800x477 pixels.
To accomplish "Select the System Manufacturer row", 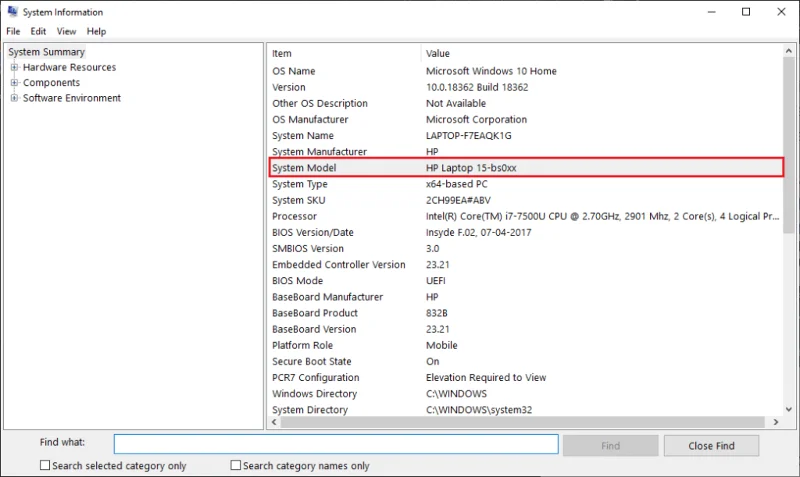I will point(526,152).
